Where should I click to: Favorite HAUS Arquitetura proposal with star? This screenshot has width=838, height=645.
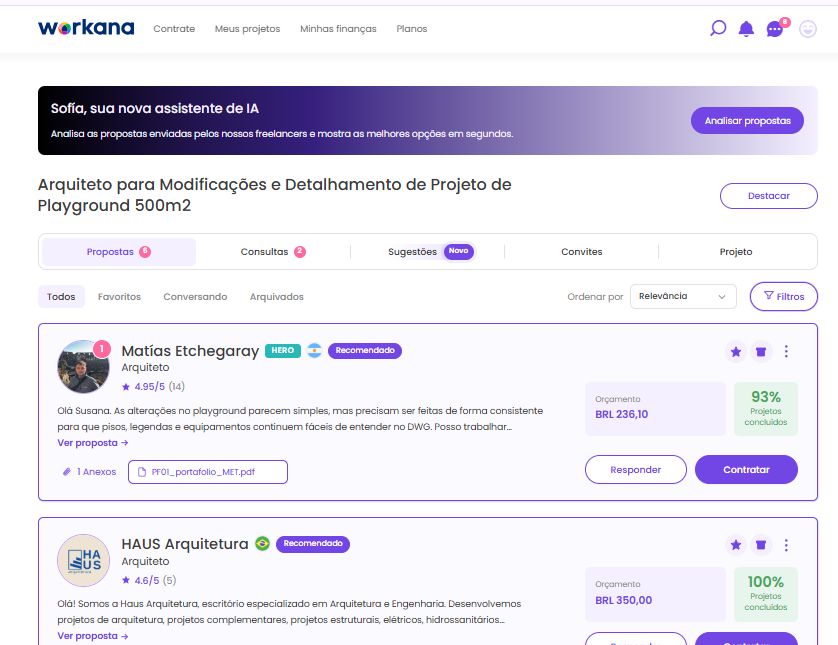(x=736, y=545)
